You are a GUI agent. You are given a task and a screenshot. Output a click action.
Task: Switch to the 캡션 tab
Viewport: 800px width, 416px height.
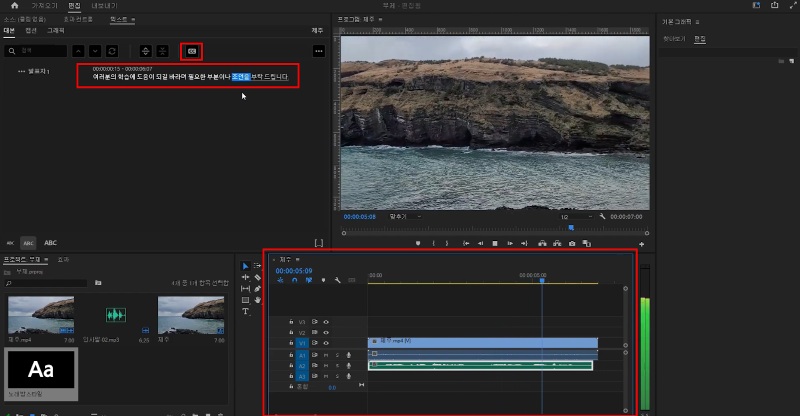(x=31, y=30)
